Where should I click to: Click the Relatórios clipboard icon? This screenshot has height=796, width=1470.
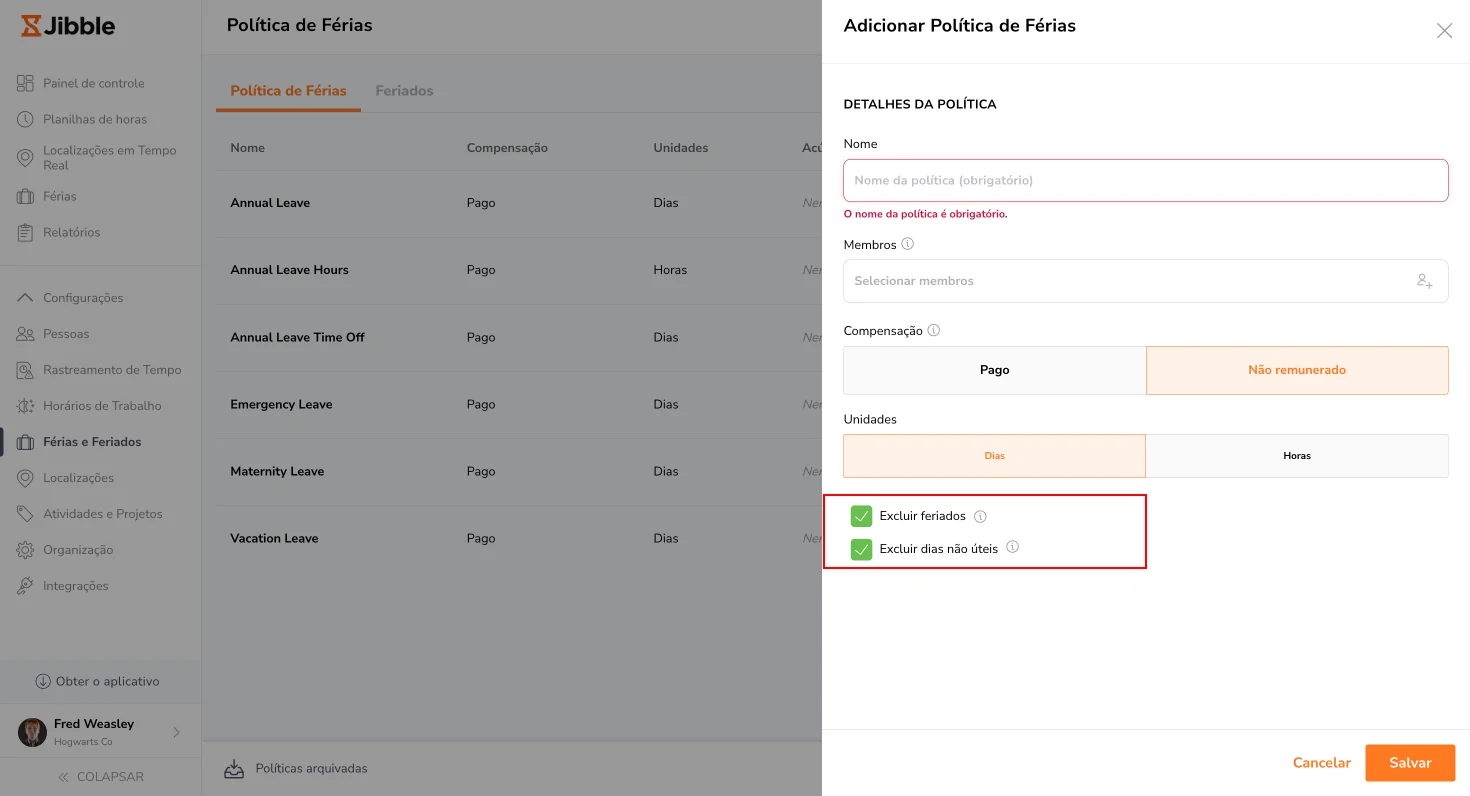[25, 232]
